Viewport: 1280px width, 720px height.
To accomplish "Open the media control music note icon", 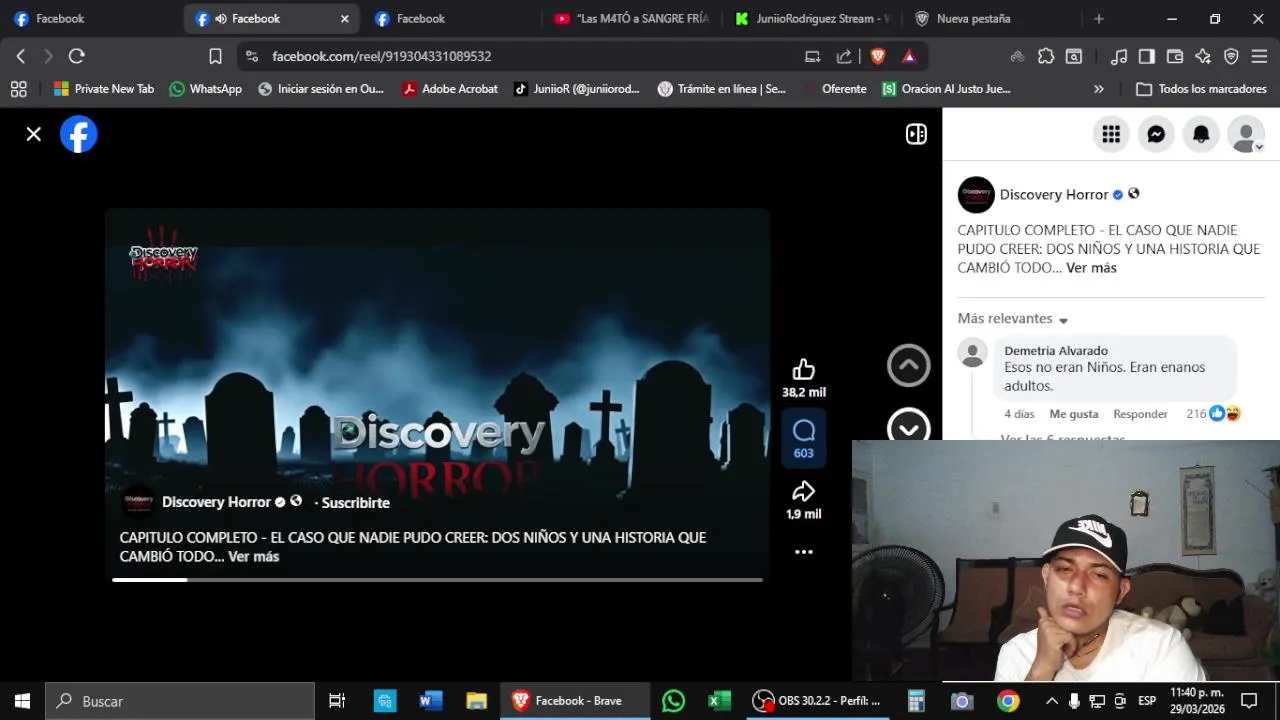I will (1119, 56).
